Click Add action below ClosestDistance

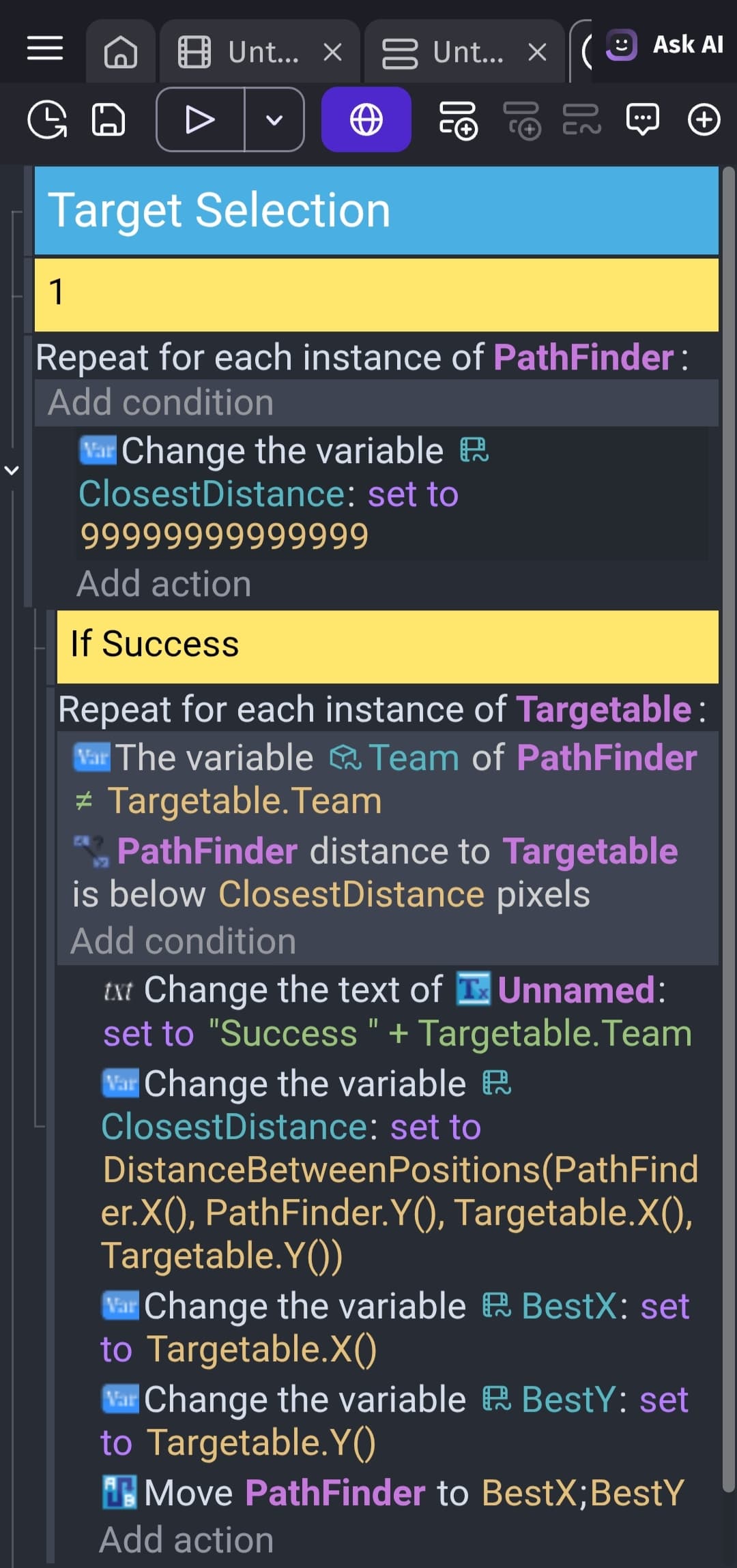coord(164,584)
